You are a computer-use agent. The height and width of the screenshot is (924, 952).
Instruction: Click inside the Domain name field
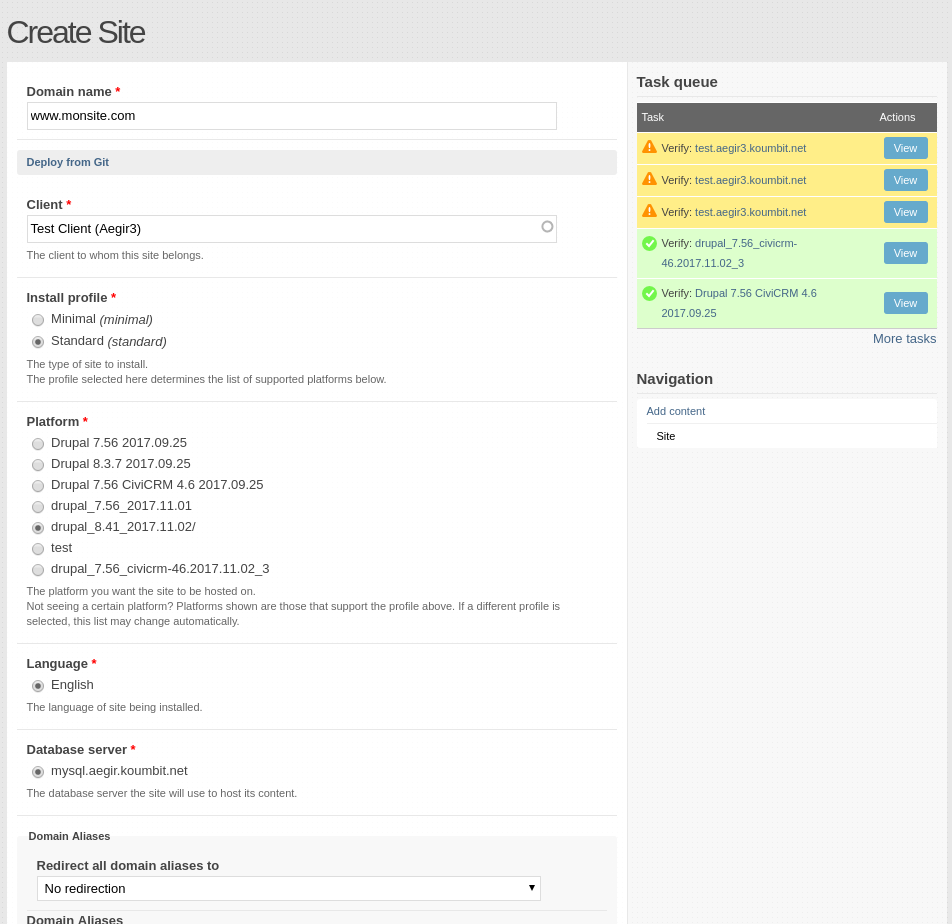pyautogui.click(x=290, y=115)
